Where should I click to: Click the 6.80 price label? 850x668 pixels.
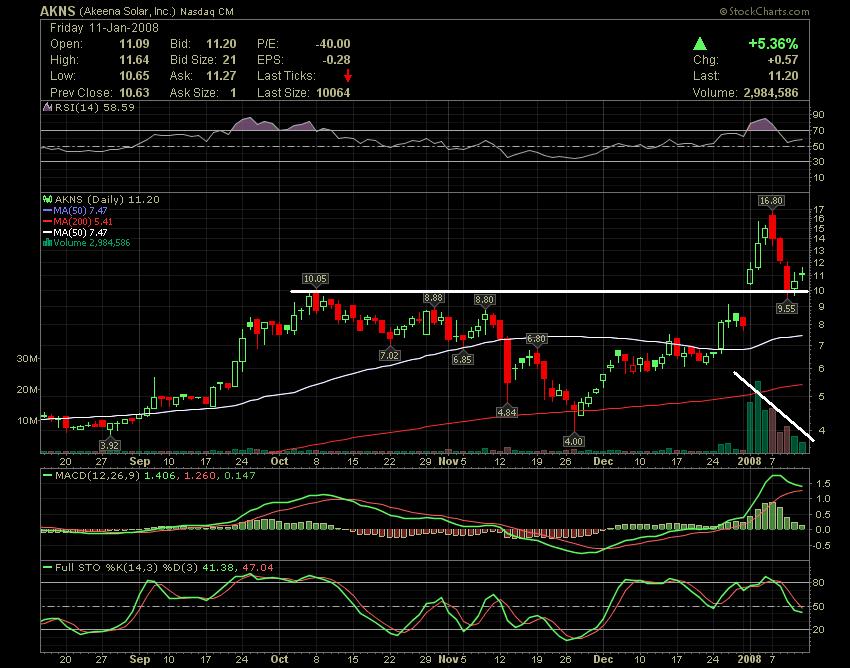pos(536,338)
